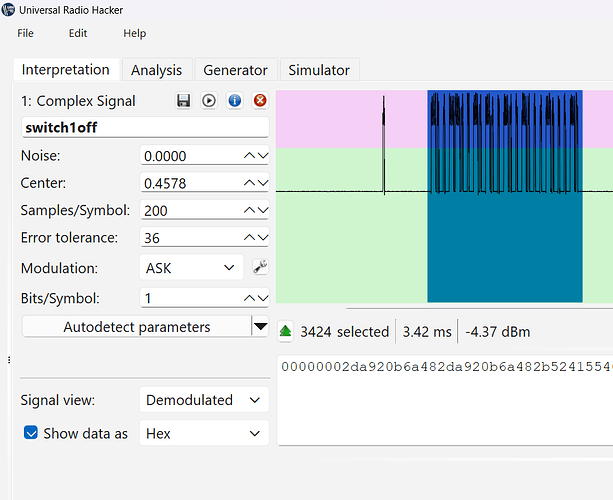613x500 pixels.
Task: Open the Signal view Demodulated dropdown
Action: 204,400
